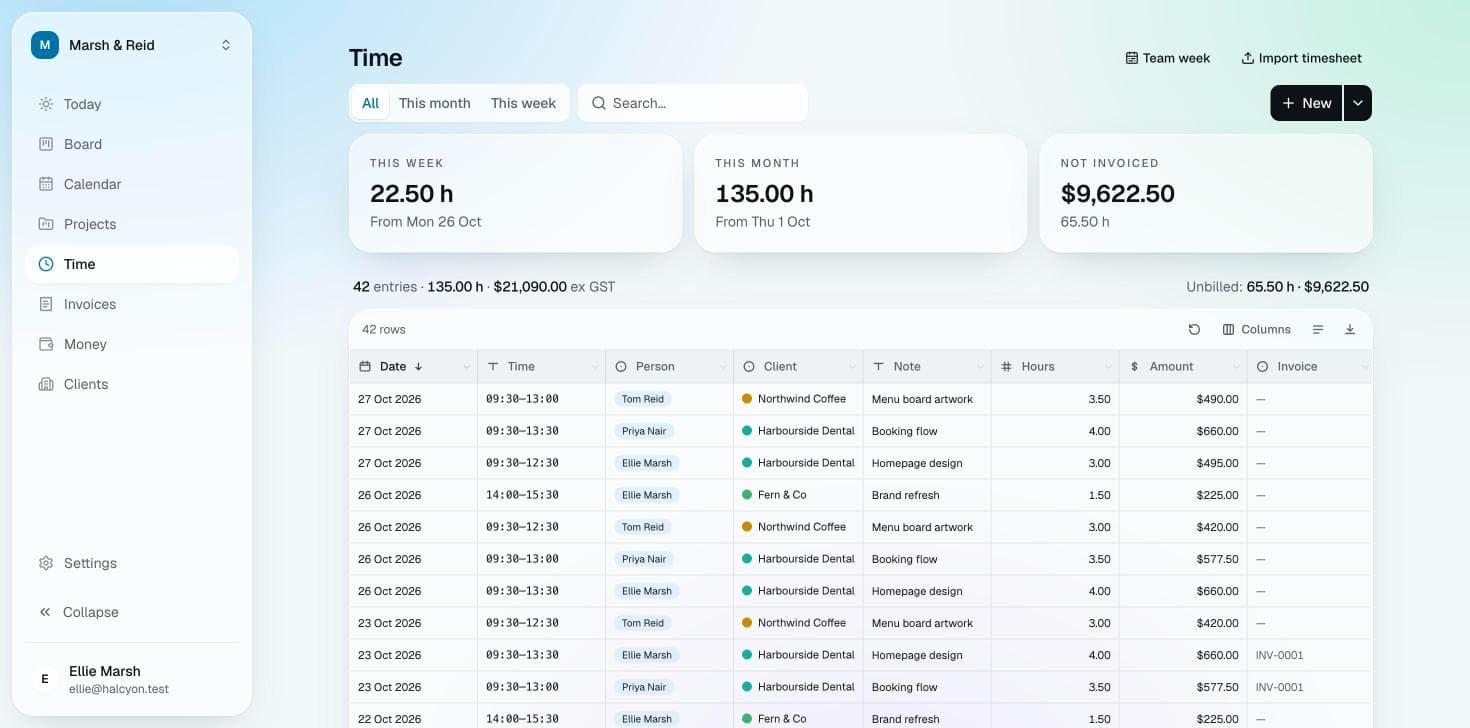1470x728 pixels.
Task: Open the Team week view
Action: 1167,58
